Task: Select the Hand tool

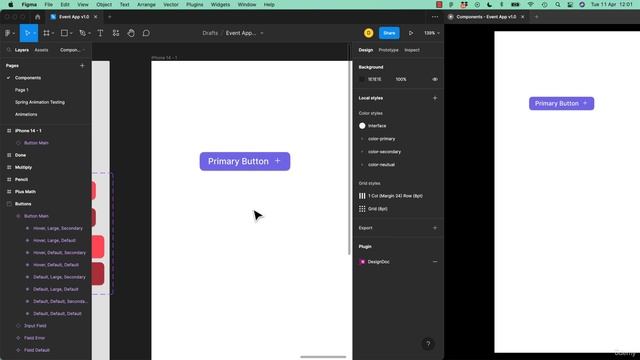Action: (131, 33)
